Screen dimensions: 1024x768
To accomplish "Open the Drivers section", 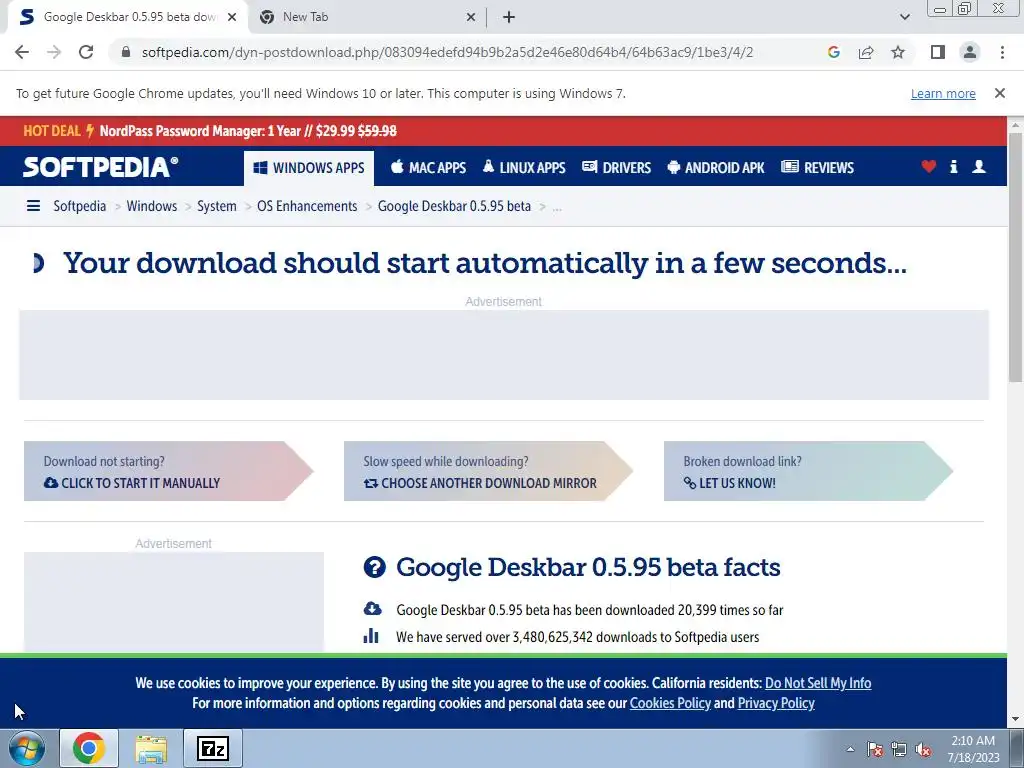I will pos(616,168).
